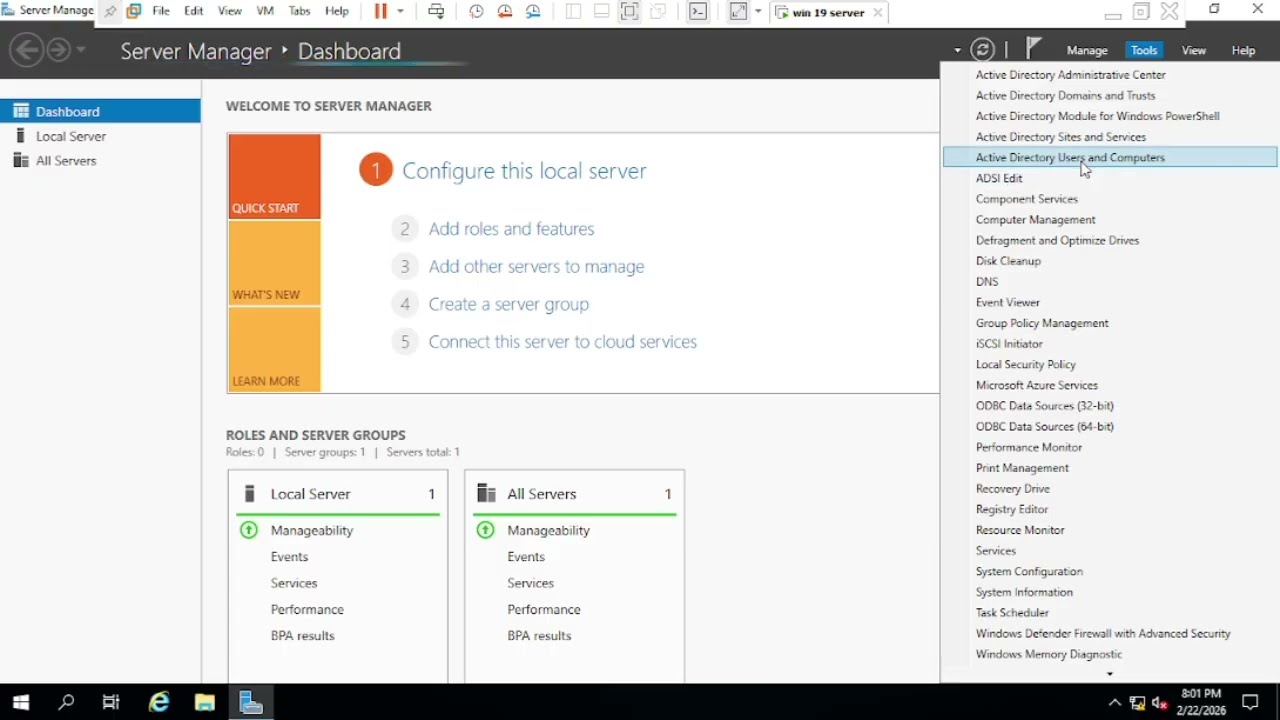Open Events in the Local Server tile
Viewport: 1280px width, 720px height.
[289, 557]
